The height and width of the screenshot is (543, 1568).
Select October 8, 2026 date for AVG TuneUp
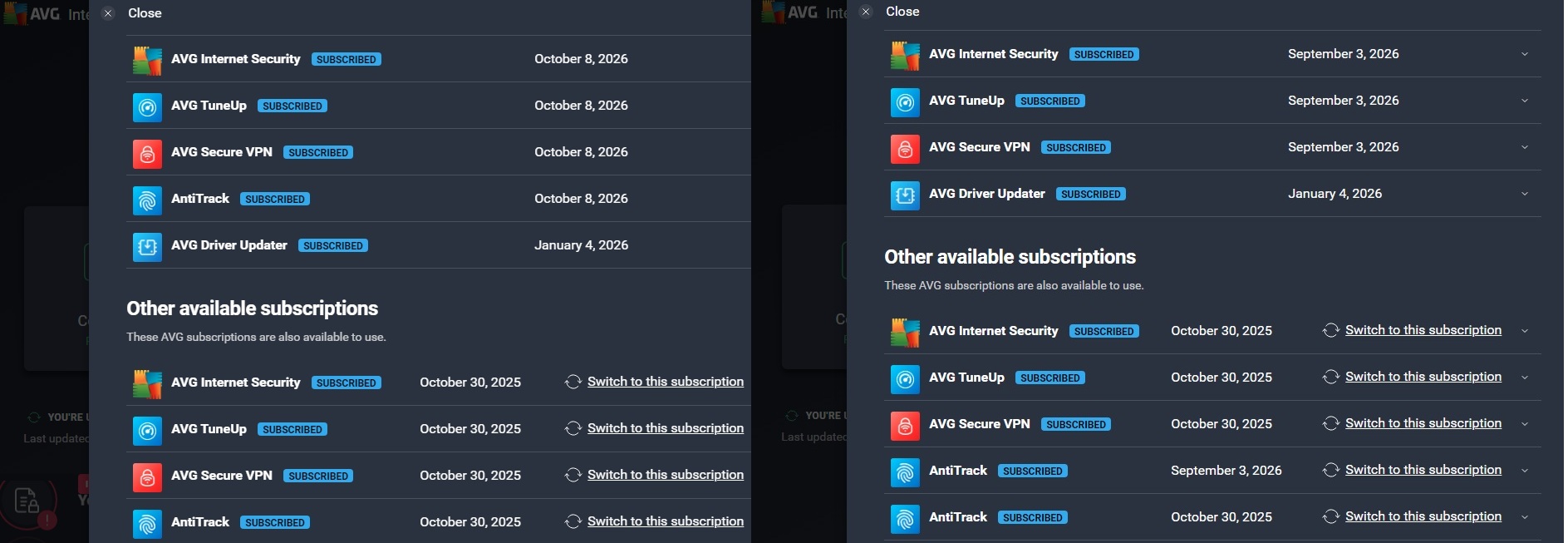click(581, 106)
